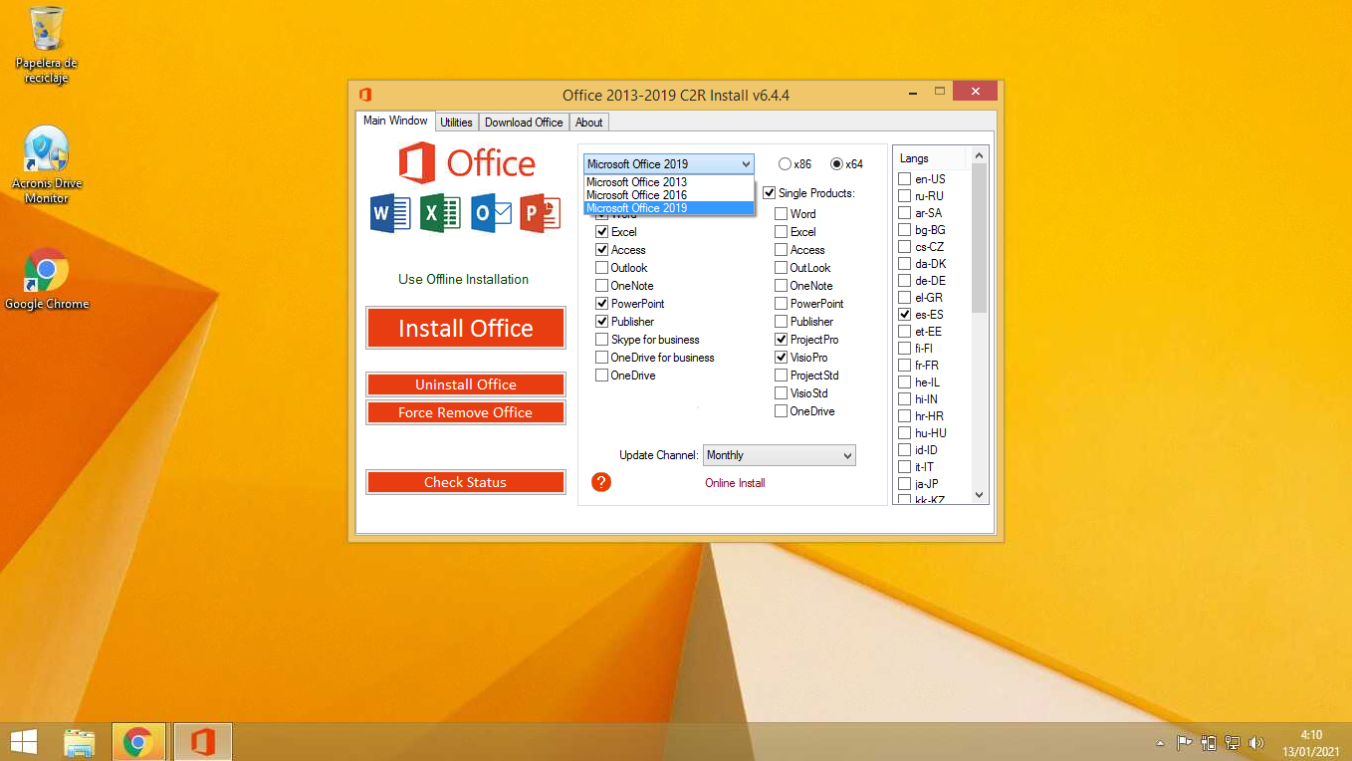Image resolution: width=1352 pixels, height=761 pixels.
Task: Check the de-DE language checkbox
Action: click(x=905, y=281)
